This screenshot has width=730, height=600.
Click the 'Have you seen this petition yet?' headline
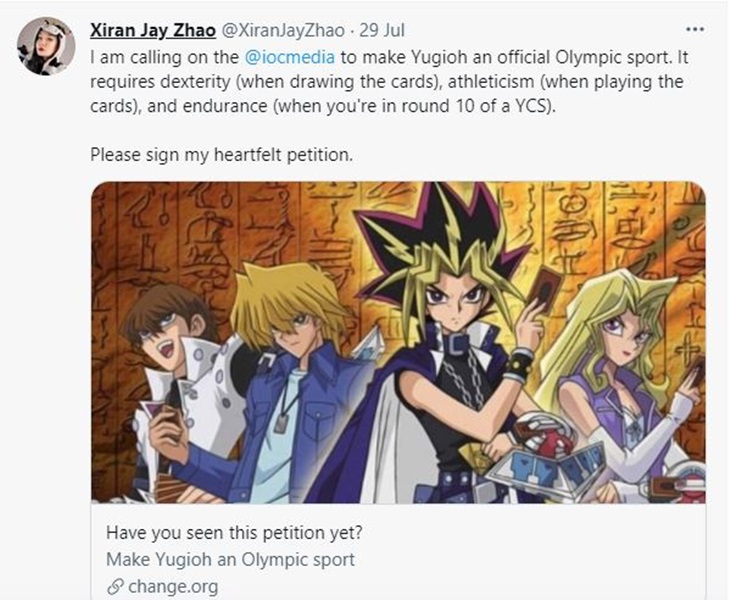[x=234, y=533]
